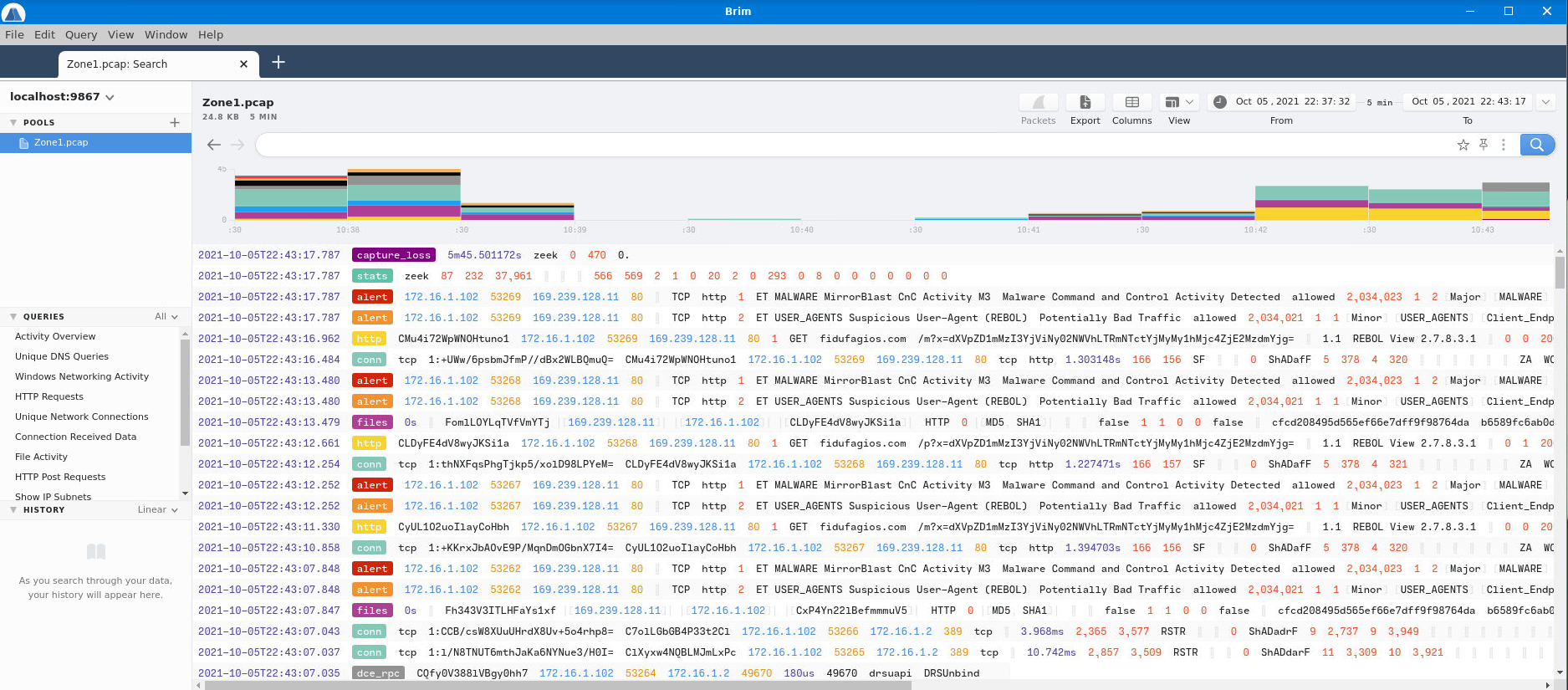Run the HTTP Post Requests query
The image size is (1568, 690).
pyautogui.click(x=60, y=477)
